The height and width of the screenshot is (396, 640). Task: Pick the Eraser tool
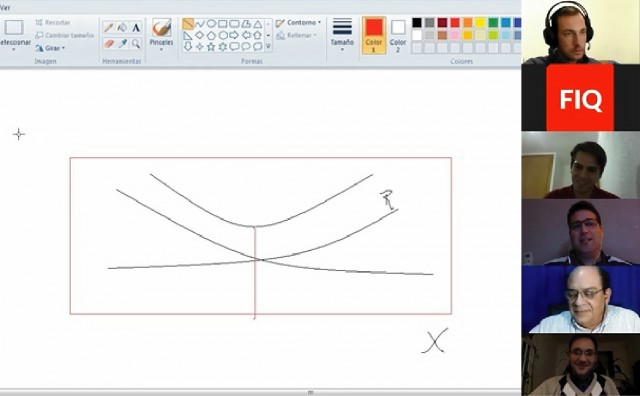coord(109,43)
